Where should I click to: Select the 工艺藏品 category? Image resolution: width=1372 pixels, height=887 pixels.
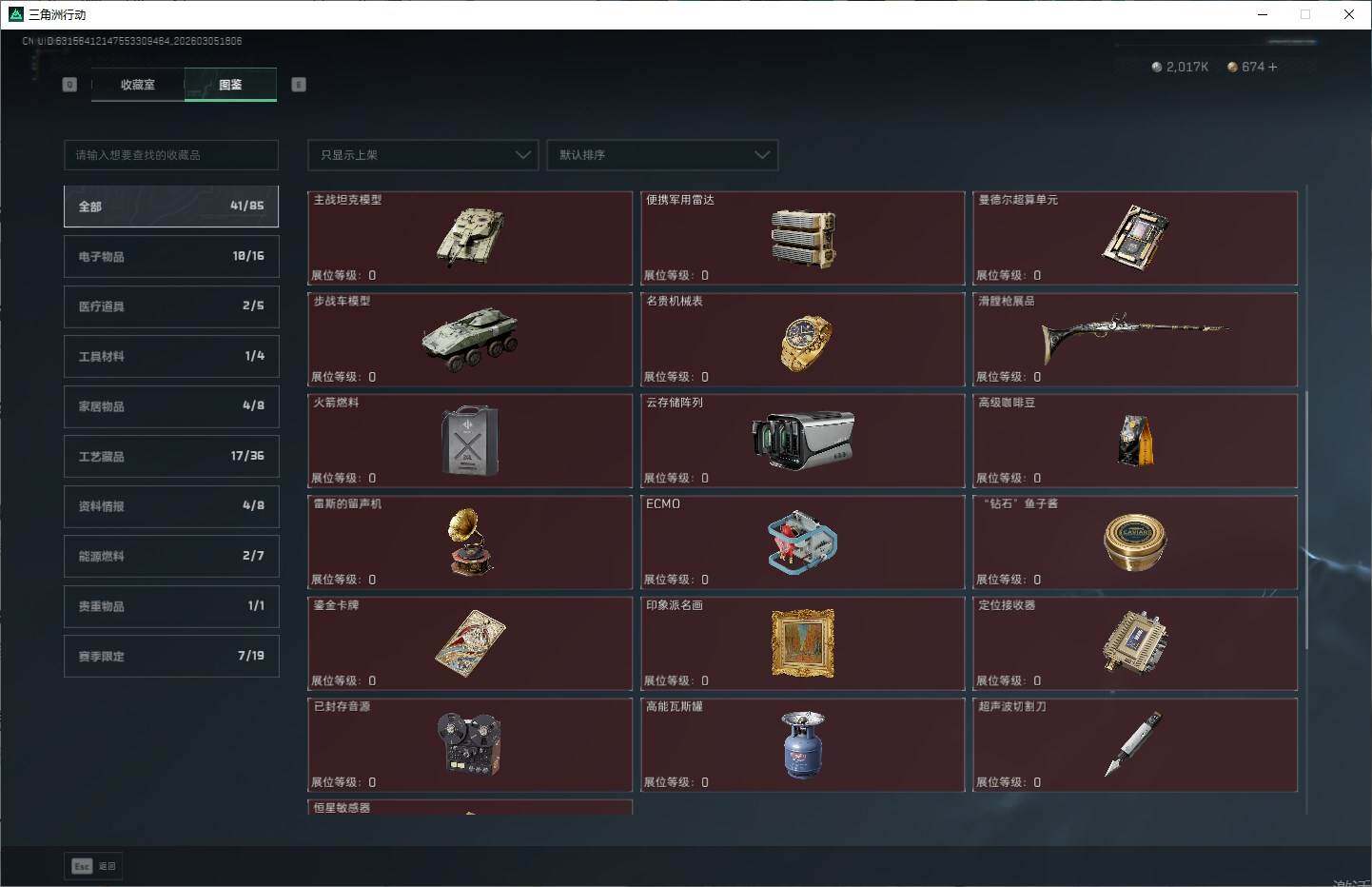click(x=171, y=456)
